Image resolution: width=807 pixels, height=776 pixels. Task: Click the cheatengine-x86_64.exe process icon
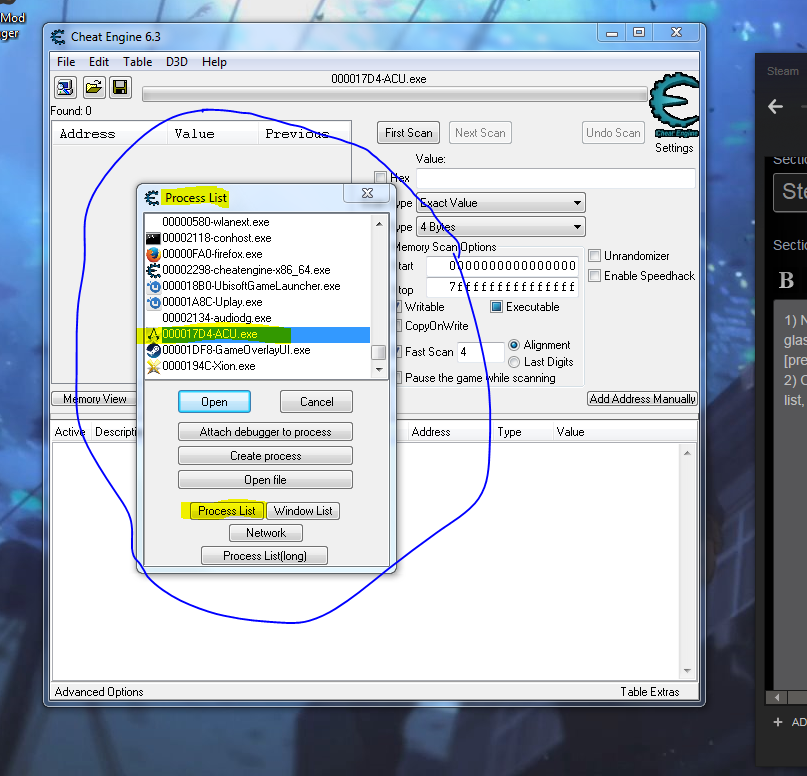pyautogui.click(x=153, y=270)
